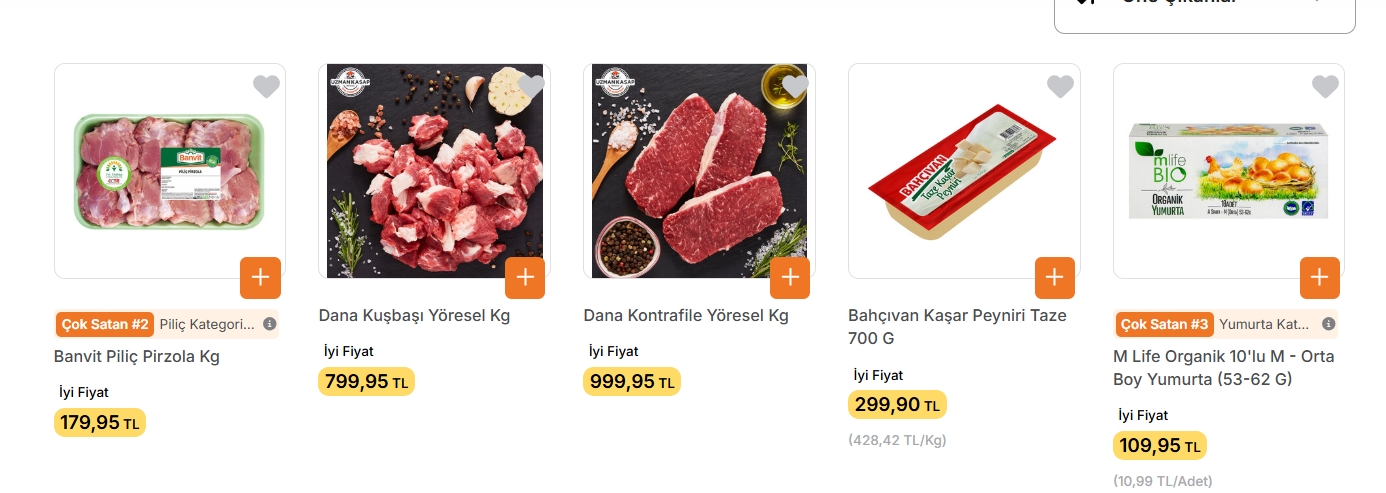Add Banvit Piliç Pirzola to cart

tap(260, 277)
